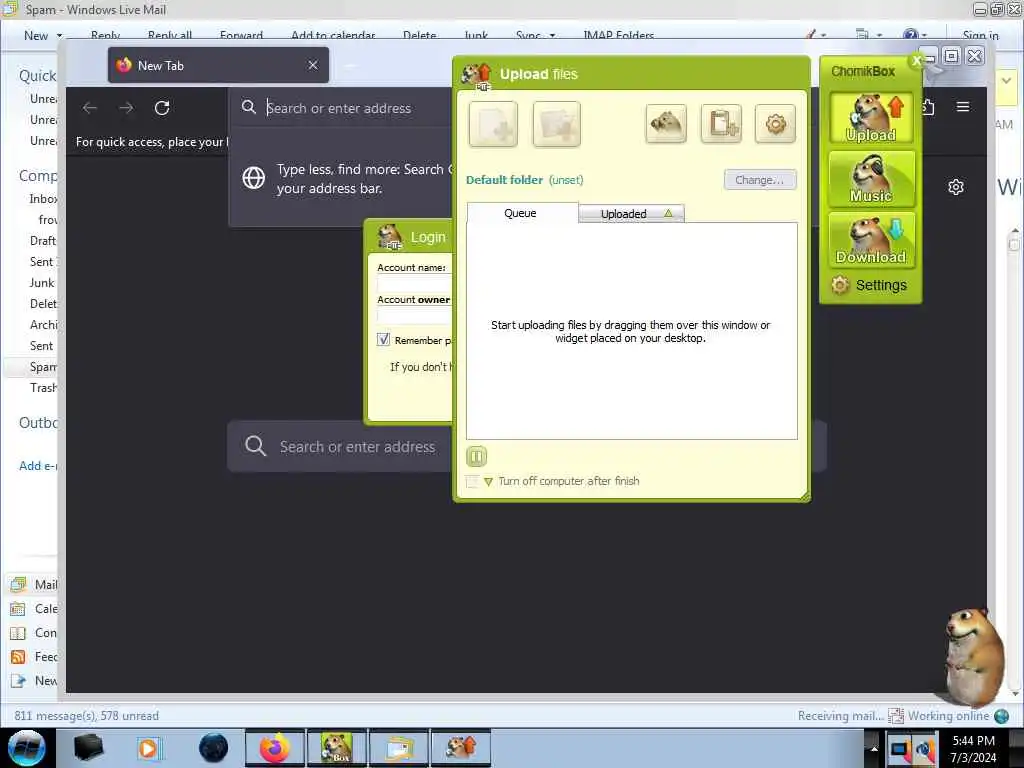Click the Working online status indicator

(949, 716)
